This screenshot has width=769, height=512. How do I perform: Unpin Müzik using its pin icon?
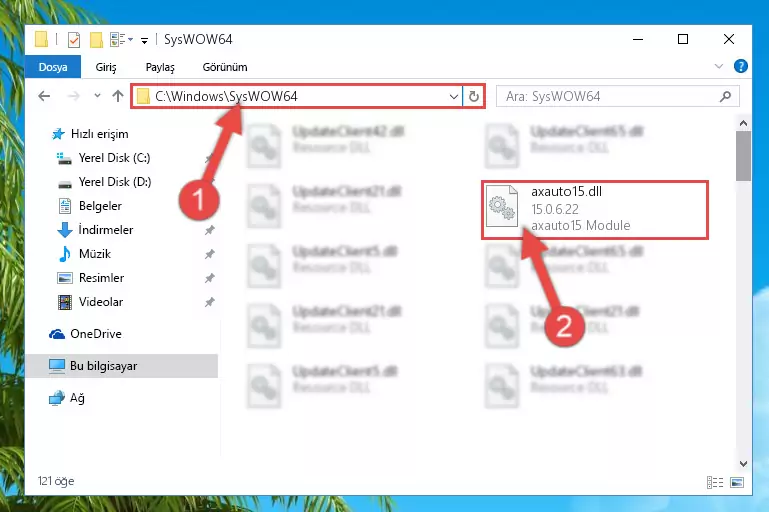point(209,254)
